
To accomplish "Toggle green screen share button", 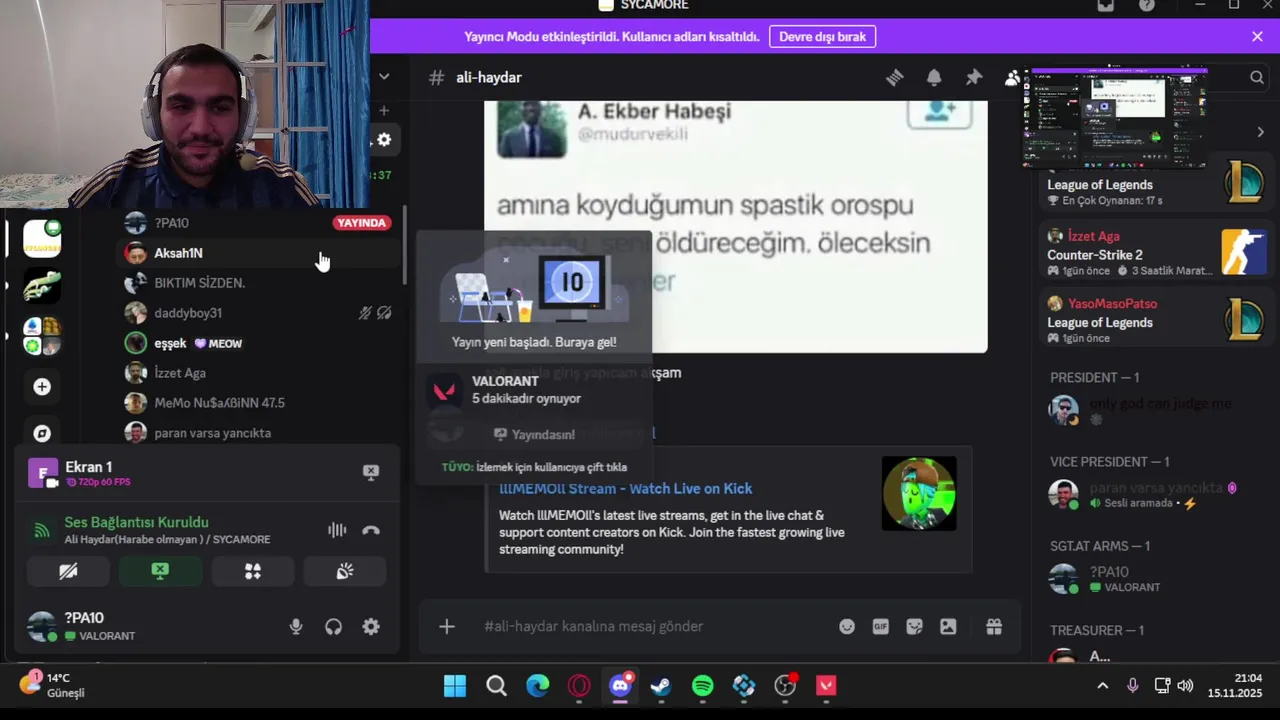I will click(160, 571).
